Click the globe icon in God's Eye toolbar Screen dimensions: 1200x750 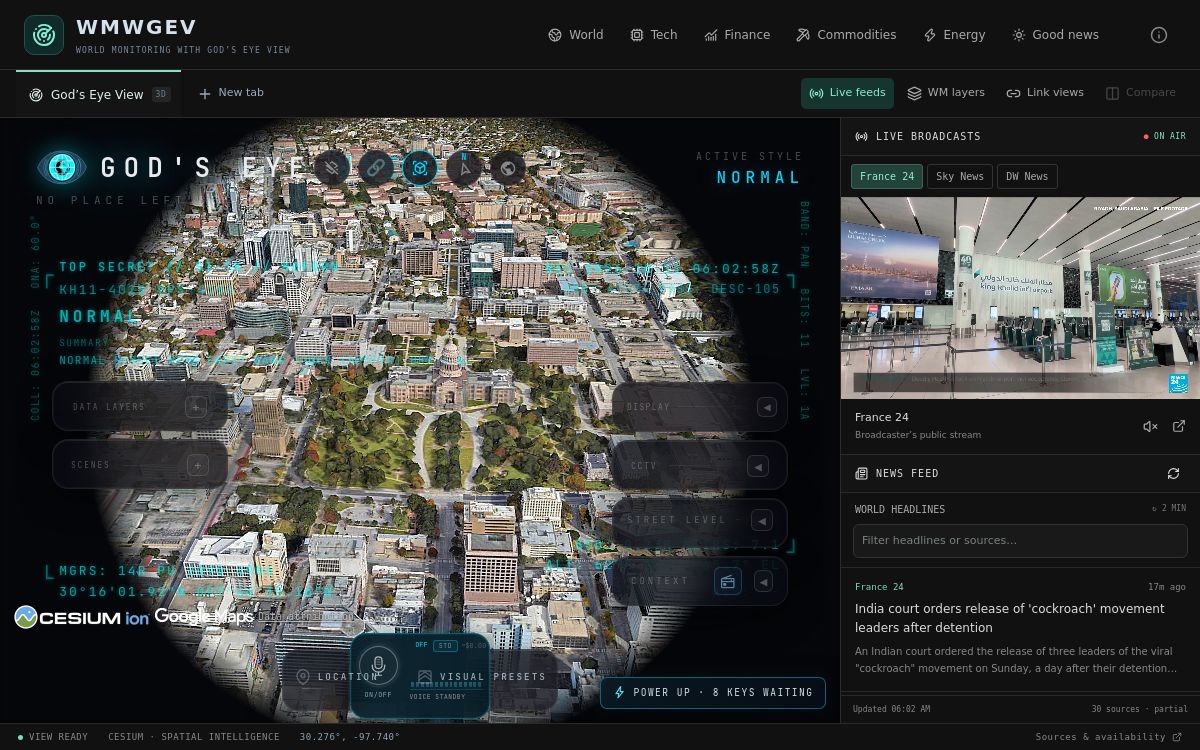pyautogui.click(x=508, y=168)
